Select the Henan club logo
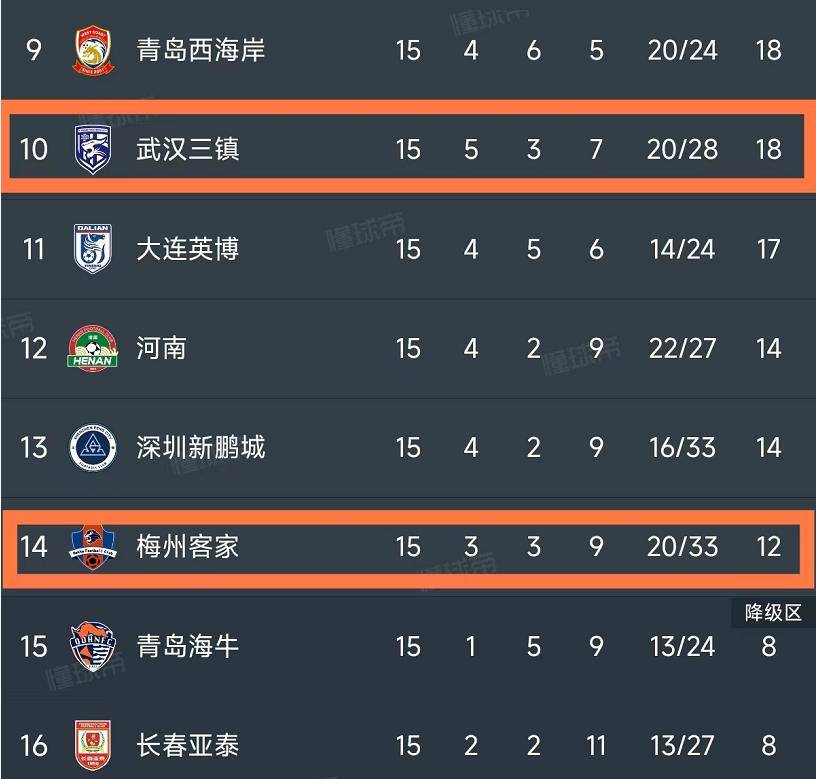The width and height of the screenshot is (816, 779). click(93, 348)
